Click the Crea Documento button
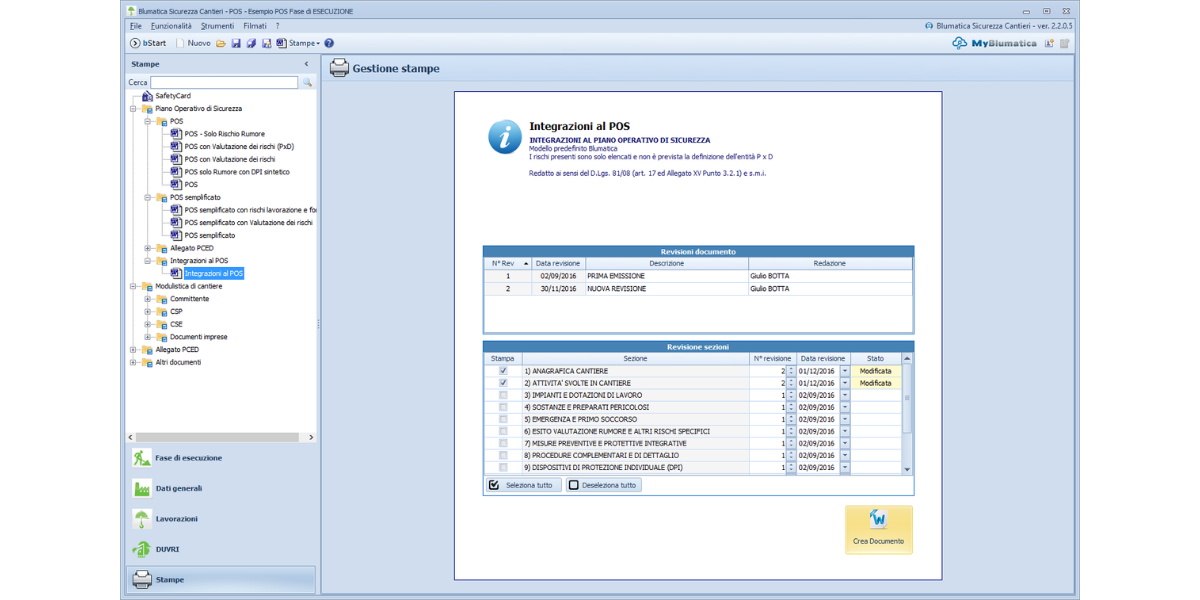1200x600 pixels. coord(878,529)
